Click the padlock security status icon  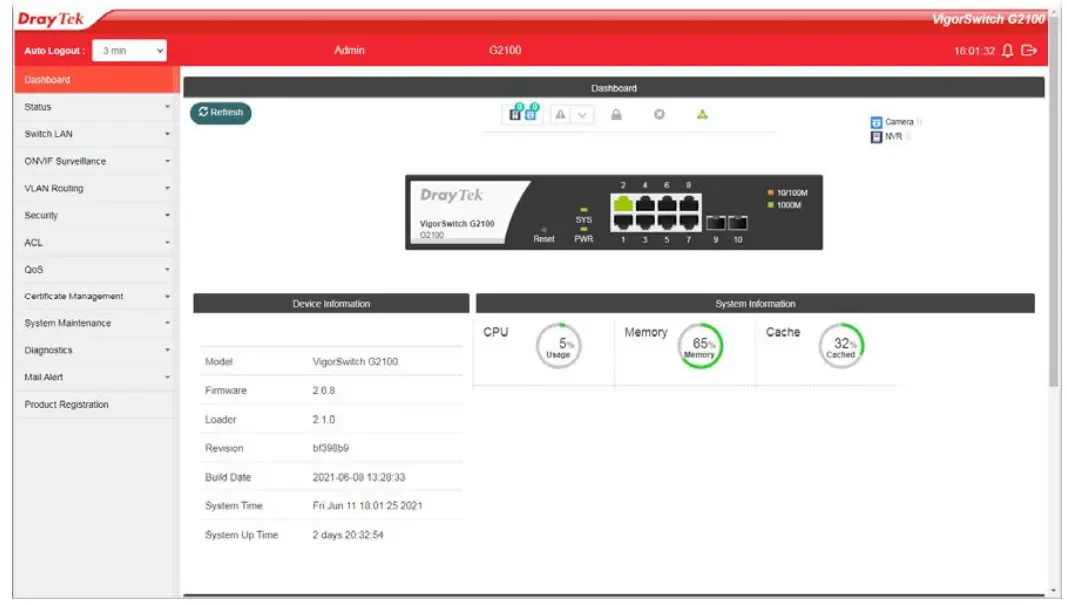coord(617,115)
